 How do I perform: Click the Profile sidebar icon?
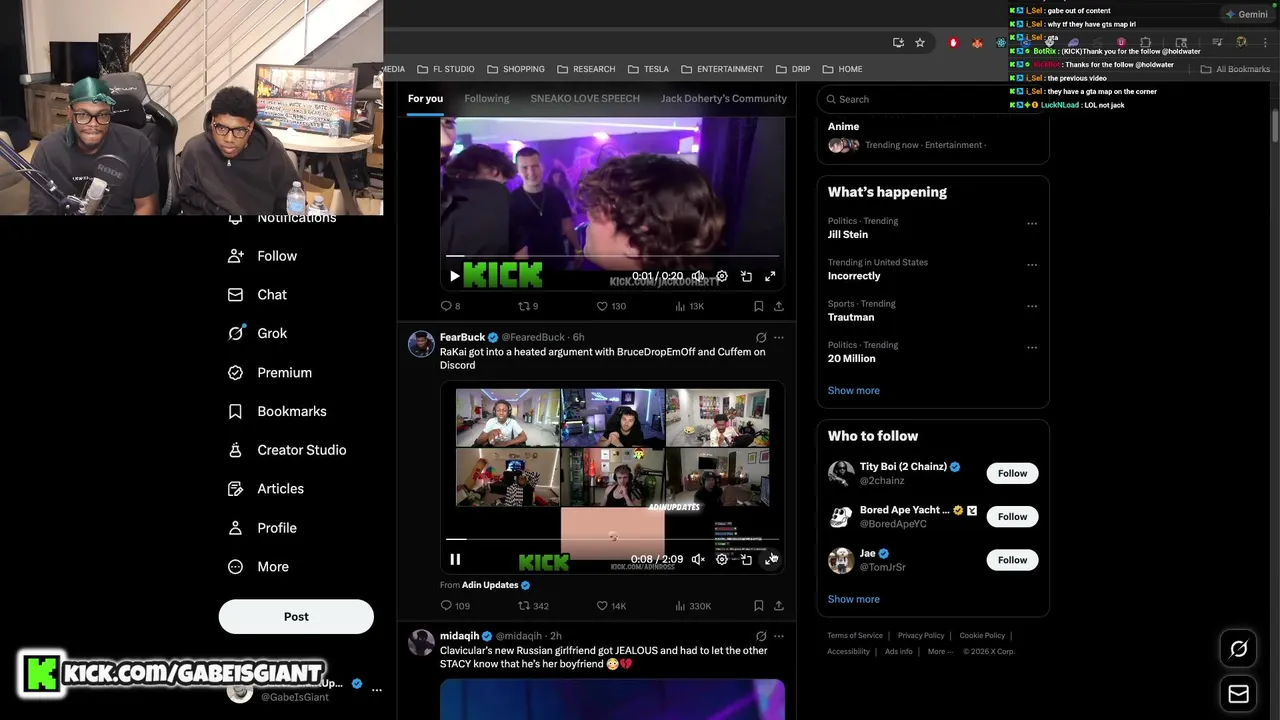[x=236, y=528]
